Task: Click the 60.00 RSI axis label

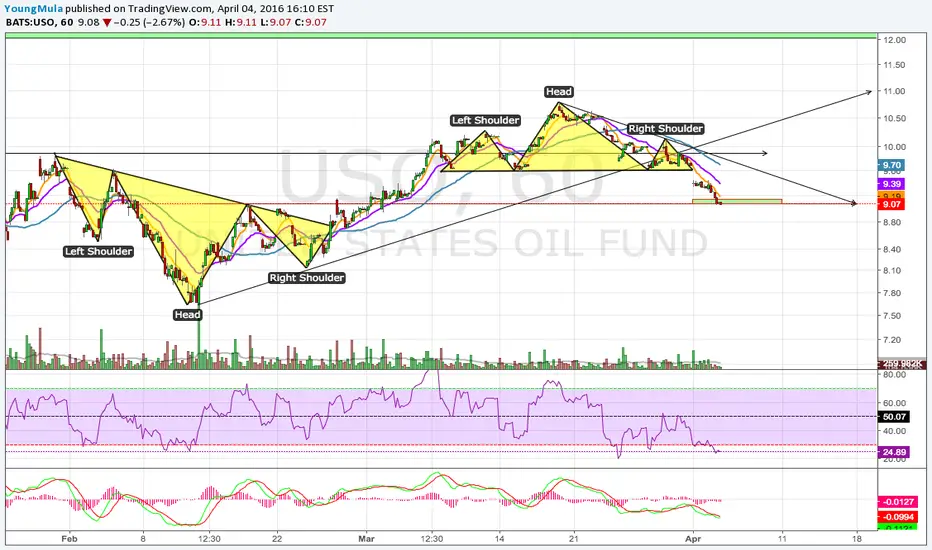Action: [895, 403]
